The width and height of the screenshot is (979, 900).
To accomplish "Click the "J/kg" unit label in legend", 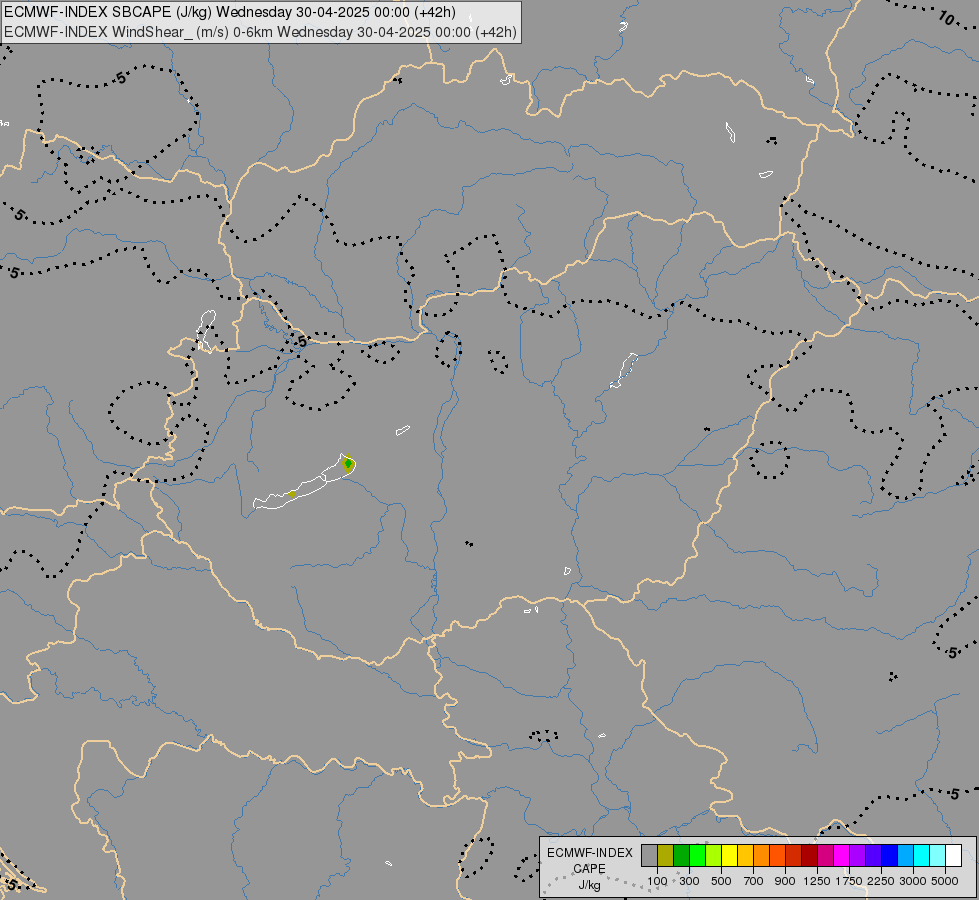I will pos(589,885).
